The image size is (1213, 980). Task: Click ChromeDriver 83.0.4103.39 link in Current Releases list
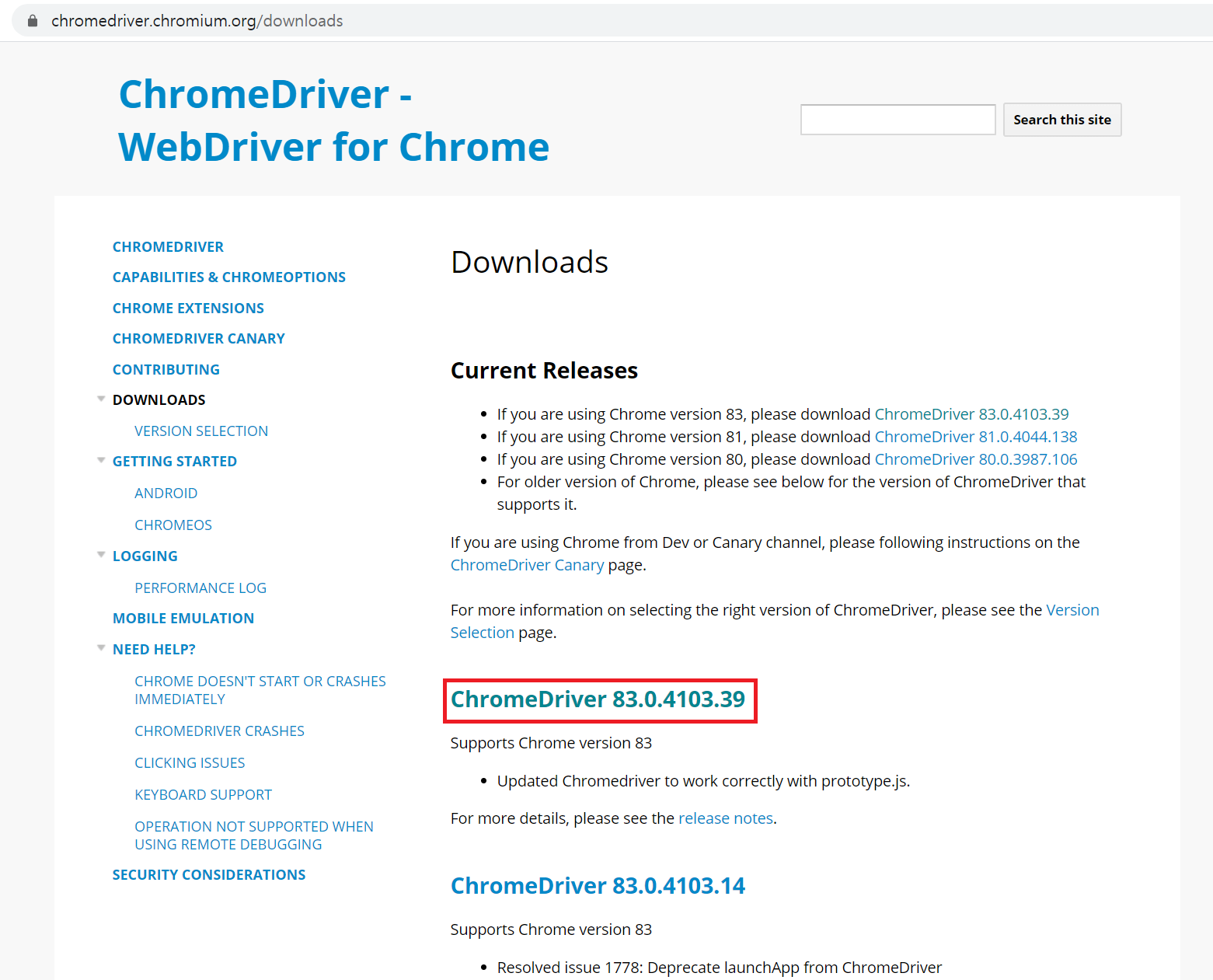pyautogui.click(x=971, y=414)
